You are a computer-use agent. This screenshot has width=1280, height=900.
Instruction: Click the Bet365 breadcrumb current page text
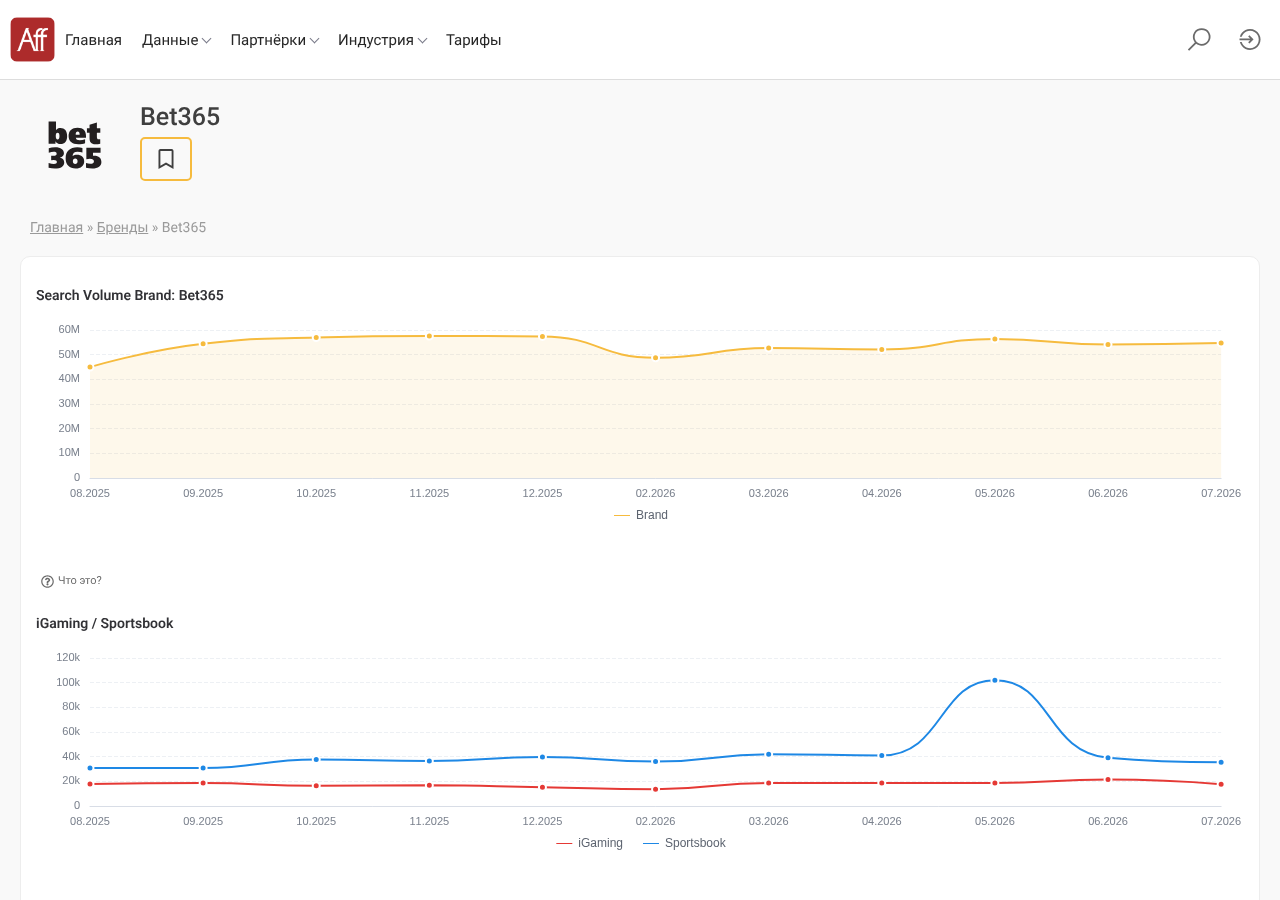184,227
